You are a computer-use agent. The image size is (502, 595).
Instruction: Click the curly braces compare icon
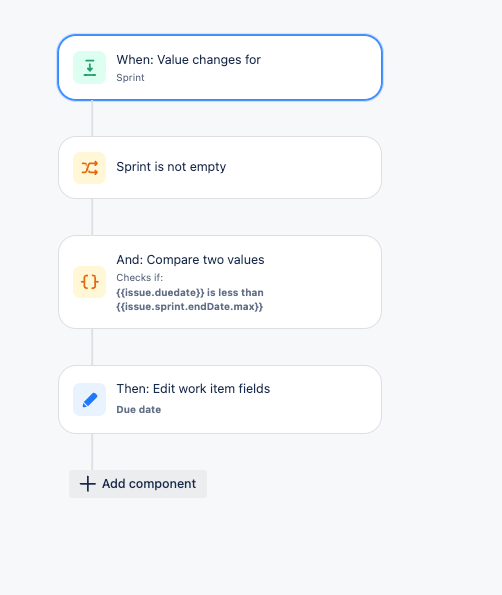pyautogui.click(x=90, y=282)
